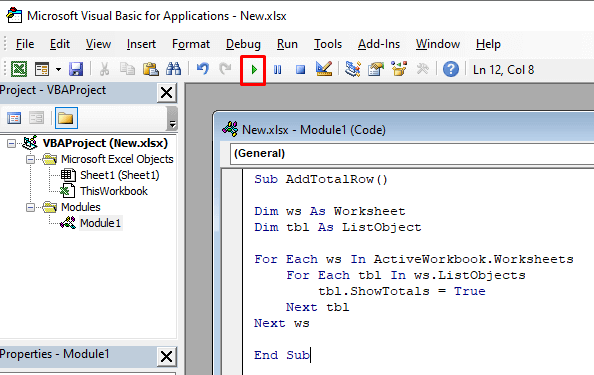Click the View Microsoft Excel toolbar icon
Screen dimensions: 594x375
click(19, 69)
